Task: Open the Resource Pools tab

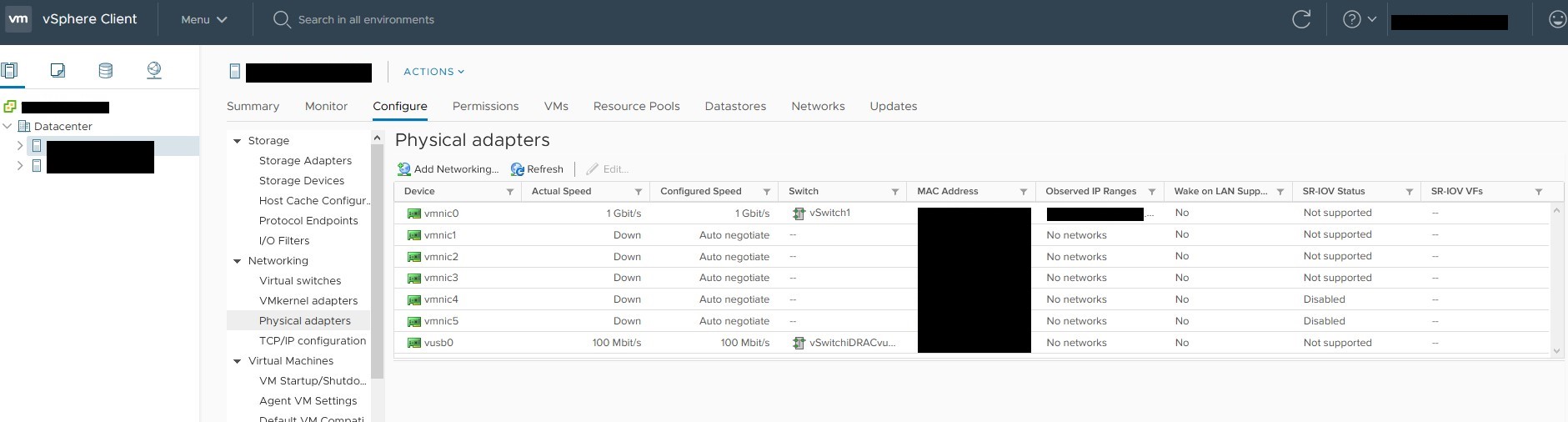Action: (x=636, y=106)
